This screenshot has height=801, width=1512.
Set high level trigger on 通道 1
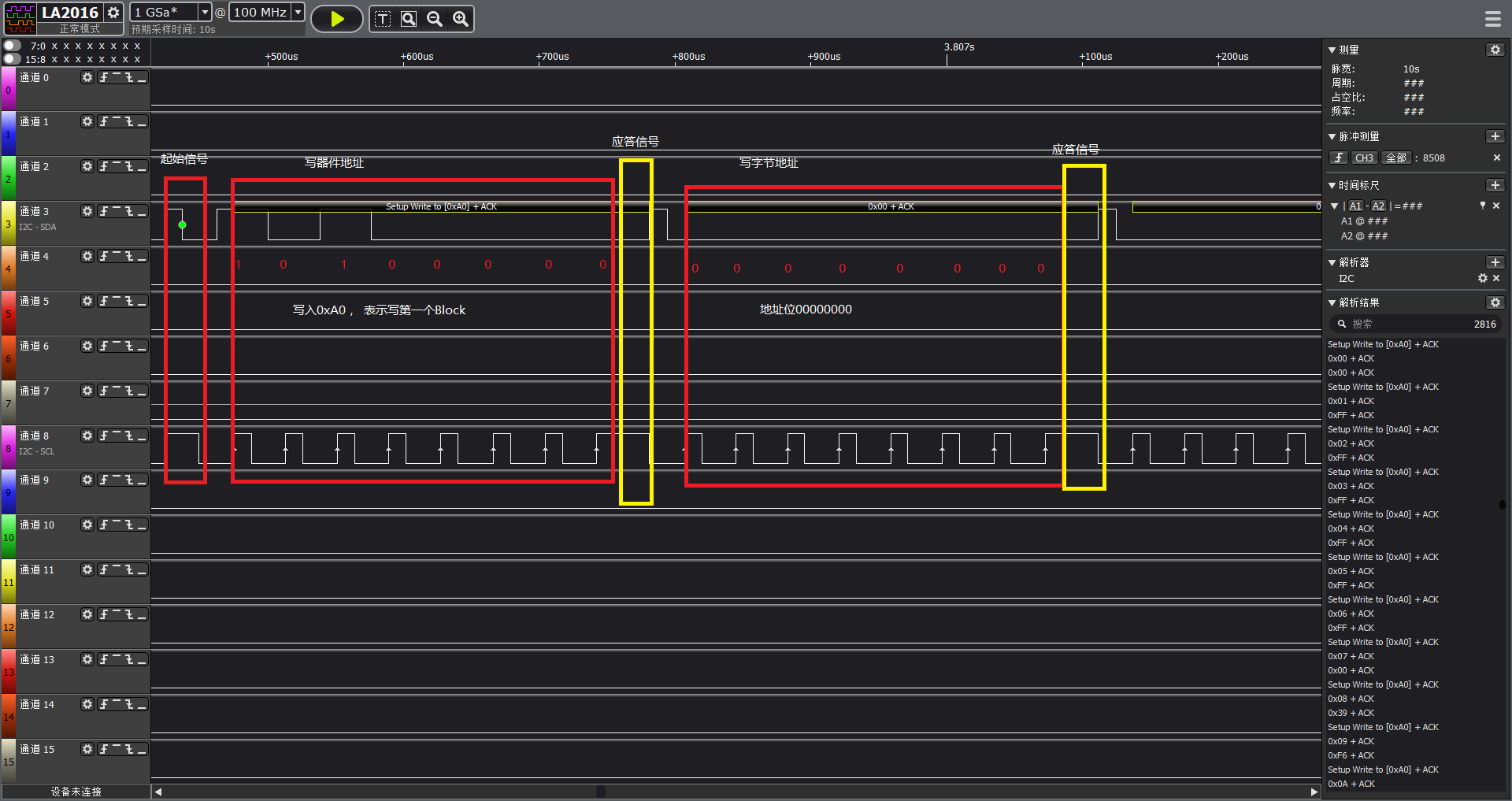click(117, 121)
